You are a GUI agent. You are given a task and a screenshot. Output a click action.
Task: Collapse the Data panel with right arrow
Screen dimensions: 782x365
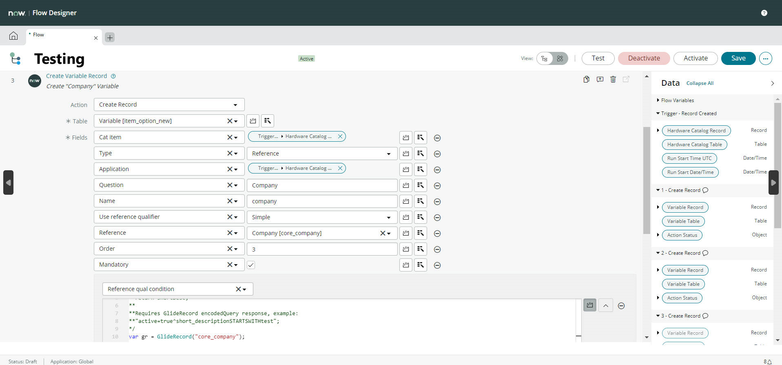tap(774, 182)
